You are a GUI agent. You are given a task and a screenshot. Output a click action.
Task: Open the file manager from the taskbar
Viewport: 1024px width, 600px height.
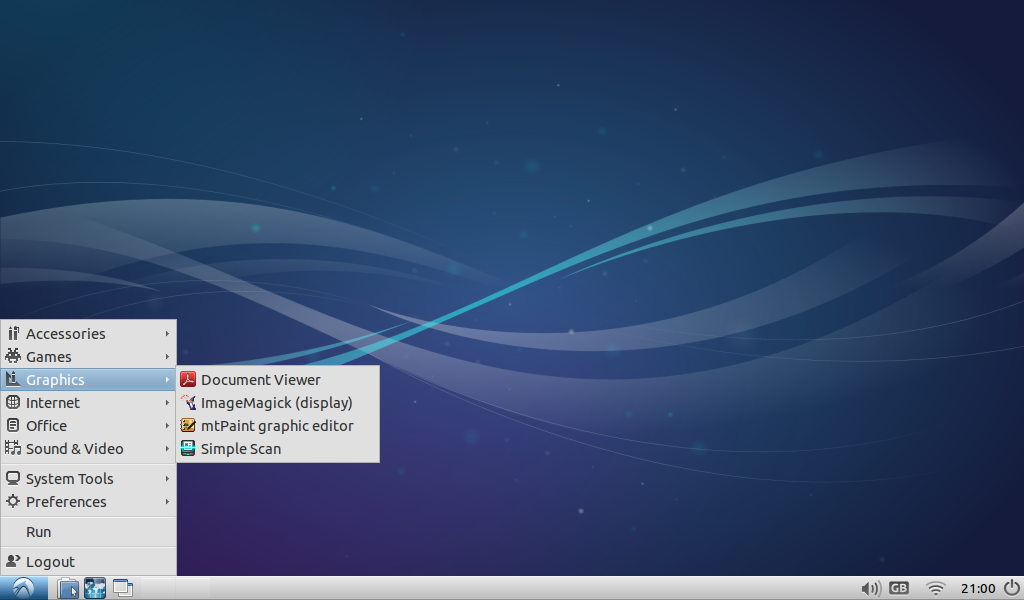(67, 588)
